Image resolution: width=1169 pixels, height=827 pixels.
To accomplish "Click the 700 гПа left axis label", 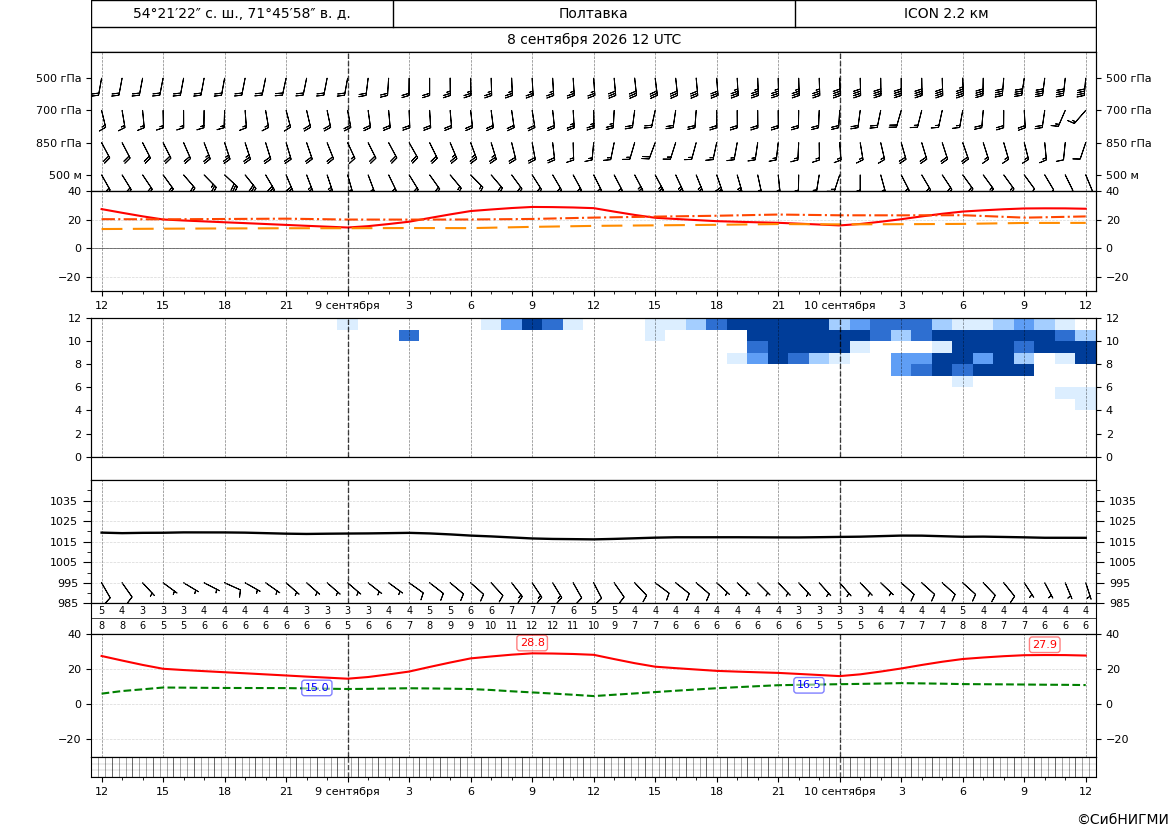I will (59, 110).
